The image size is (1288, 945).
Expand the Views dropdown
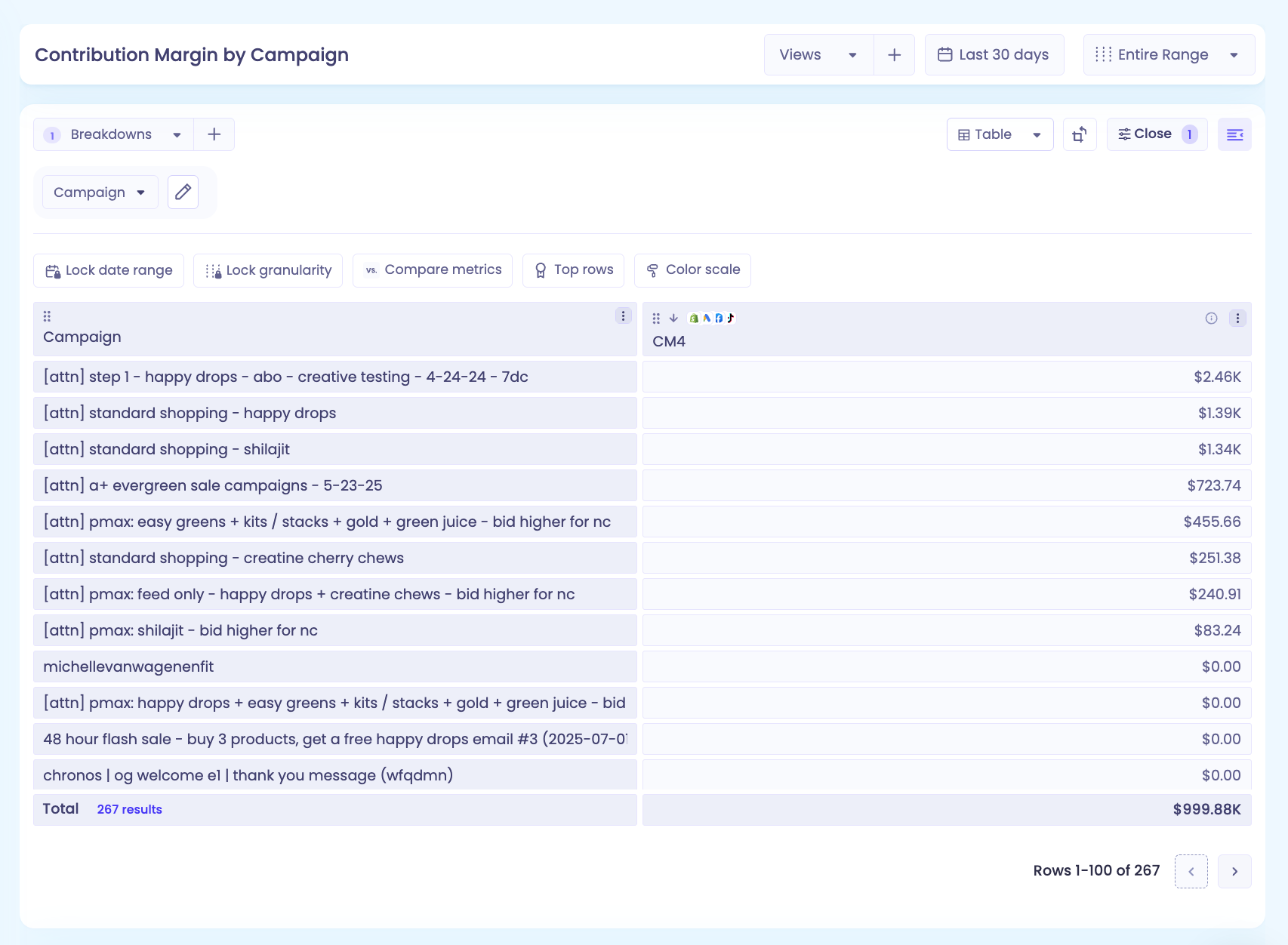(819, 54)
